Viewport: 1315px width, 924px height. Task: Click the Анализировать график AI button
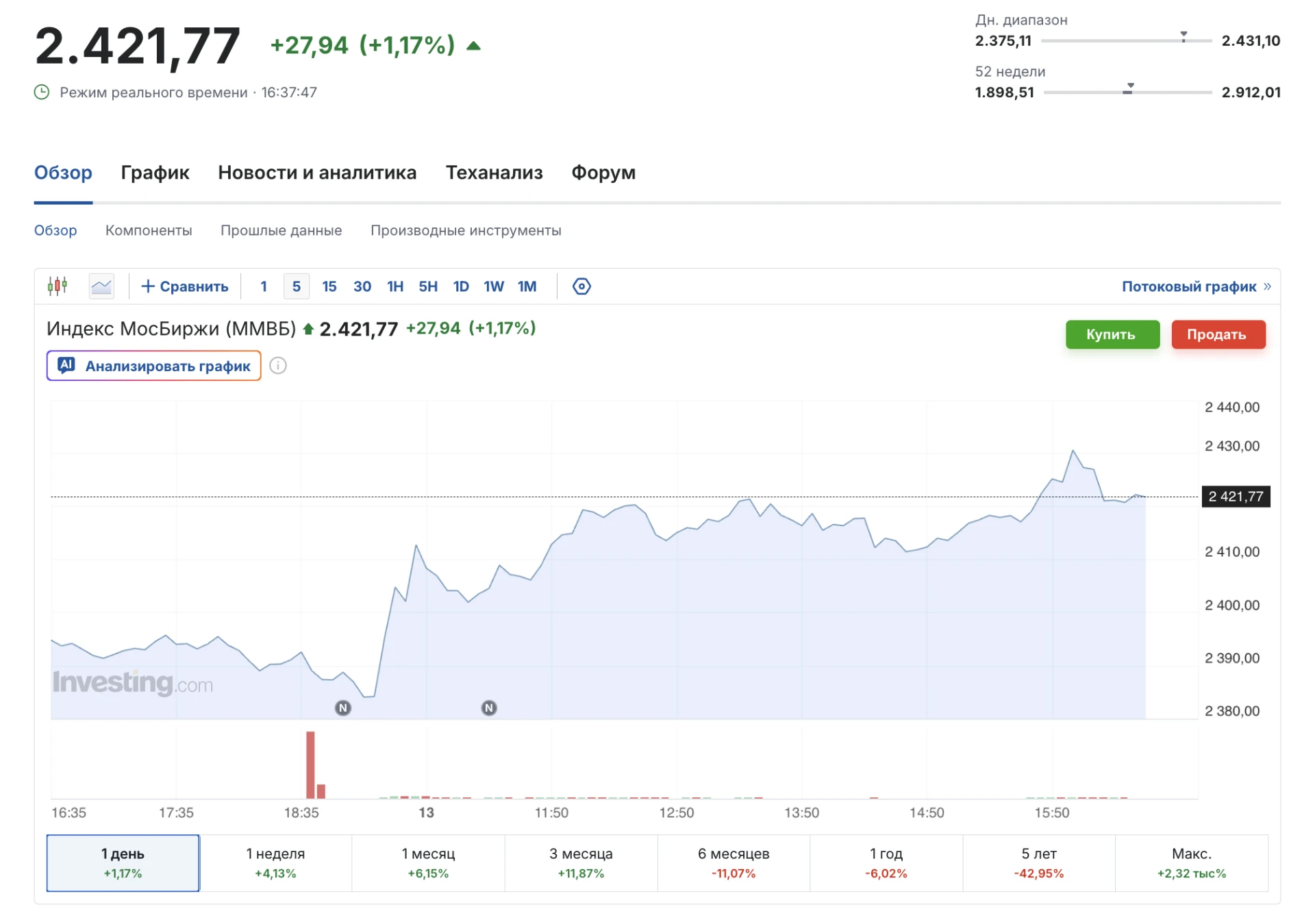(154, 366)
